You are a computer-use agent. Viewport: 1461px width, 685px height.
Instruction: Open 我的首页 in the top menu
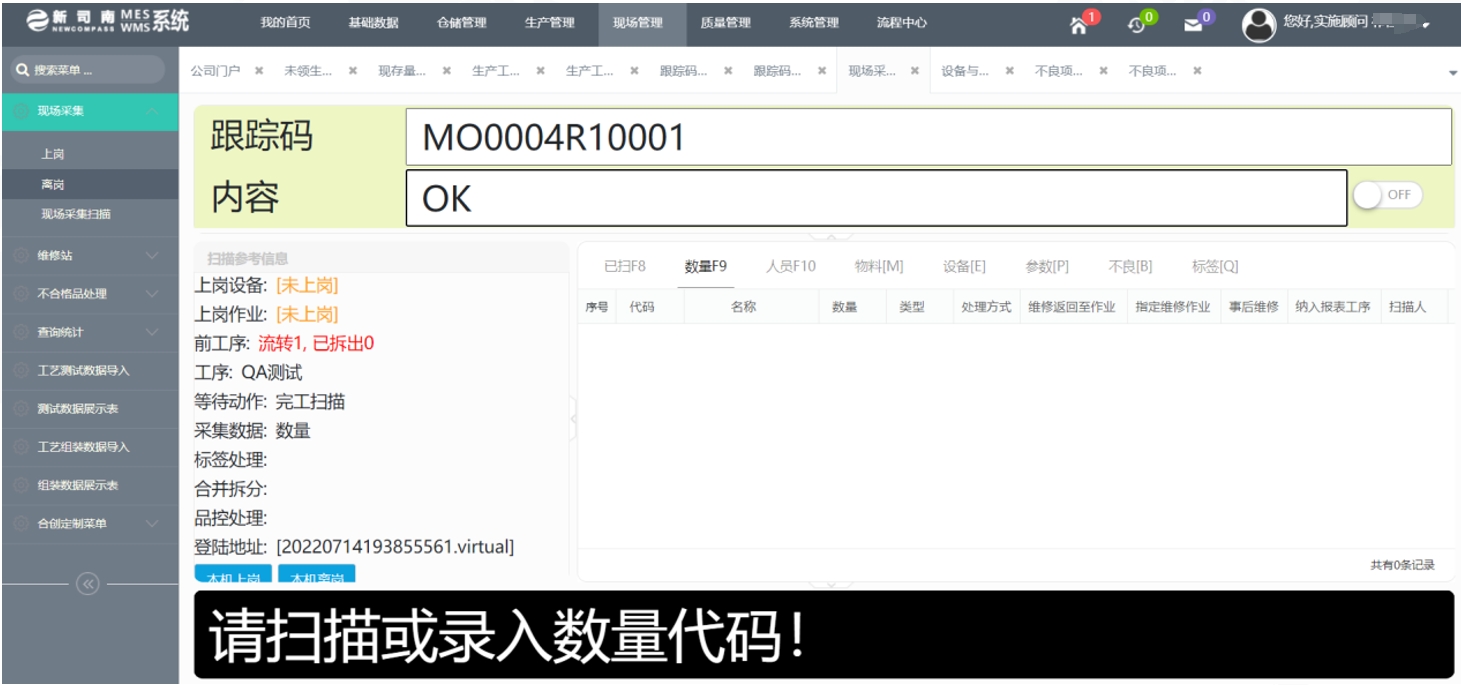click(285, 23)
